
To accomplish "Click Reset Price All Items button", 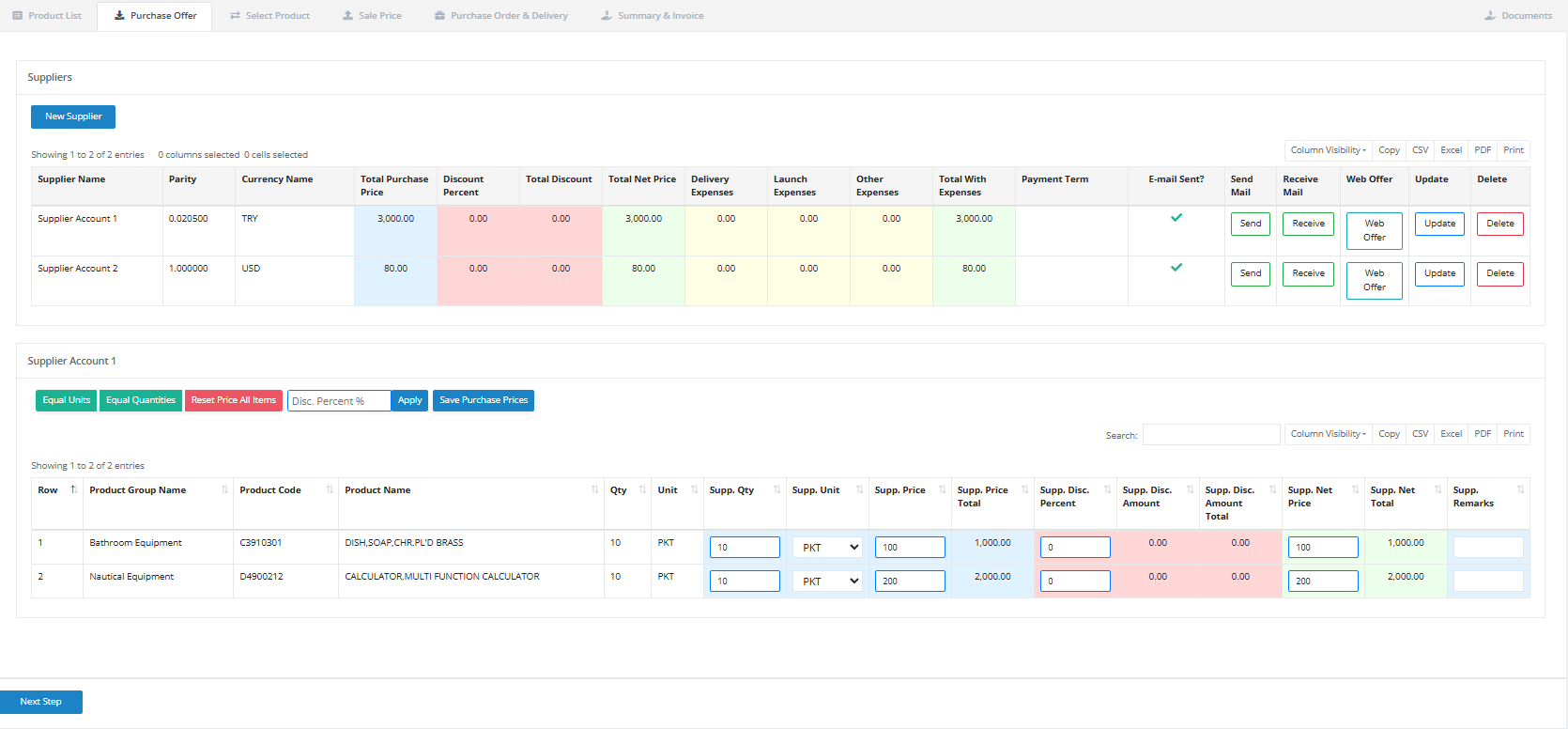I will pos(234,400).
